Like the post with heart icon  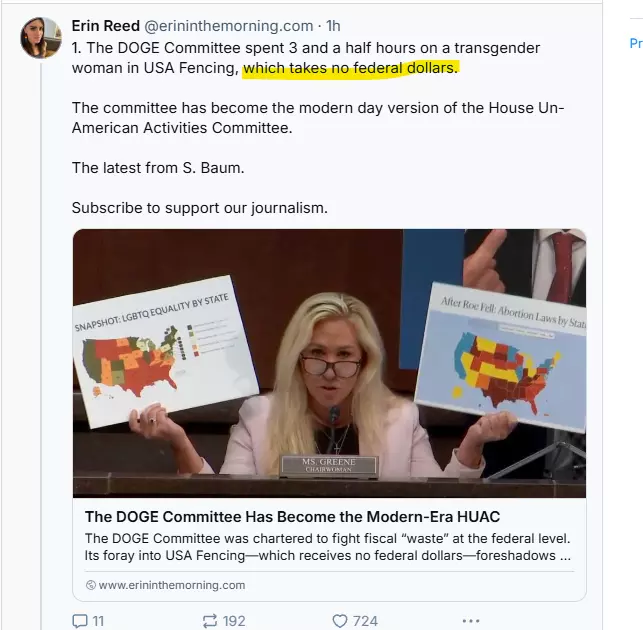click(x=340, y=621)
